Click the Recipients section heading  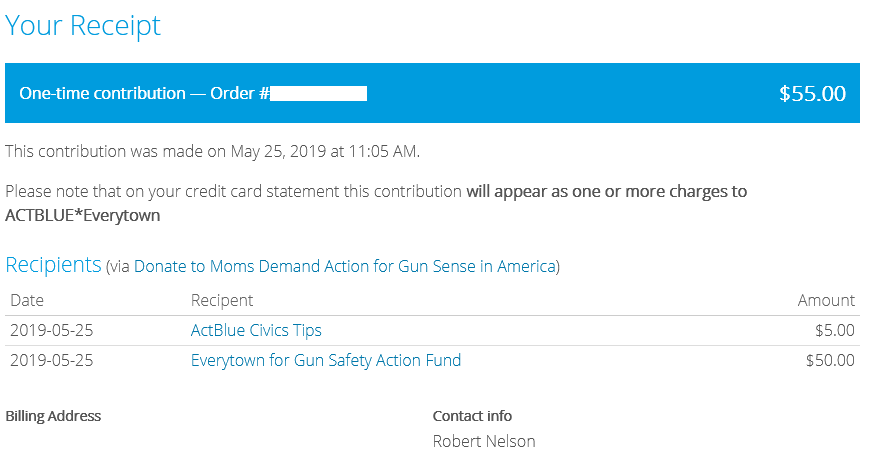53,265
